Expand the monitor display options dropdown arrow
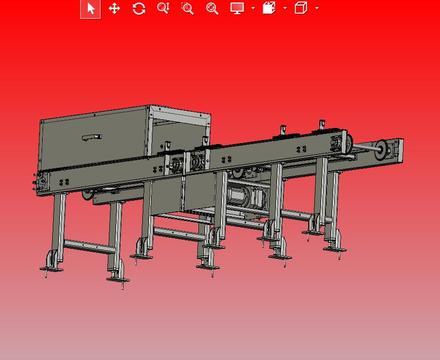The width and height of the screenshot is (440, 360). click(253, 8)
